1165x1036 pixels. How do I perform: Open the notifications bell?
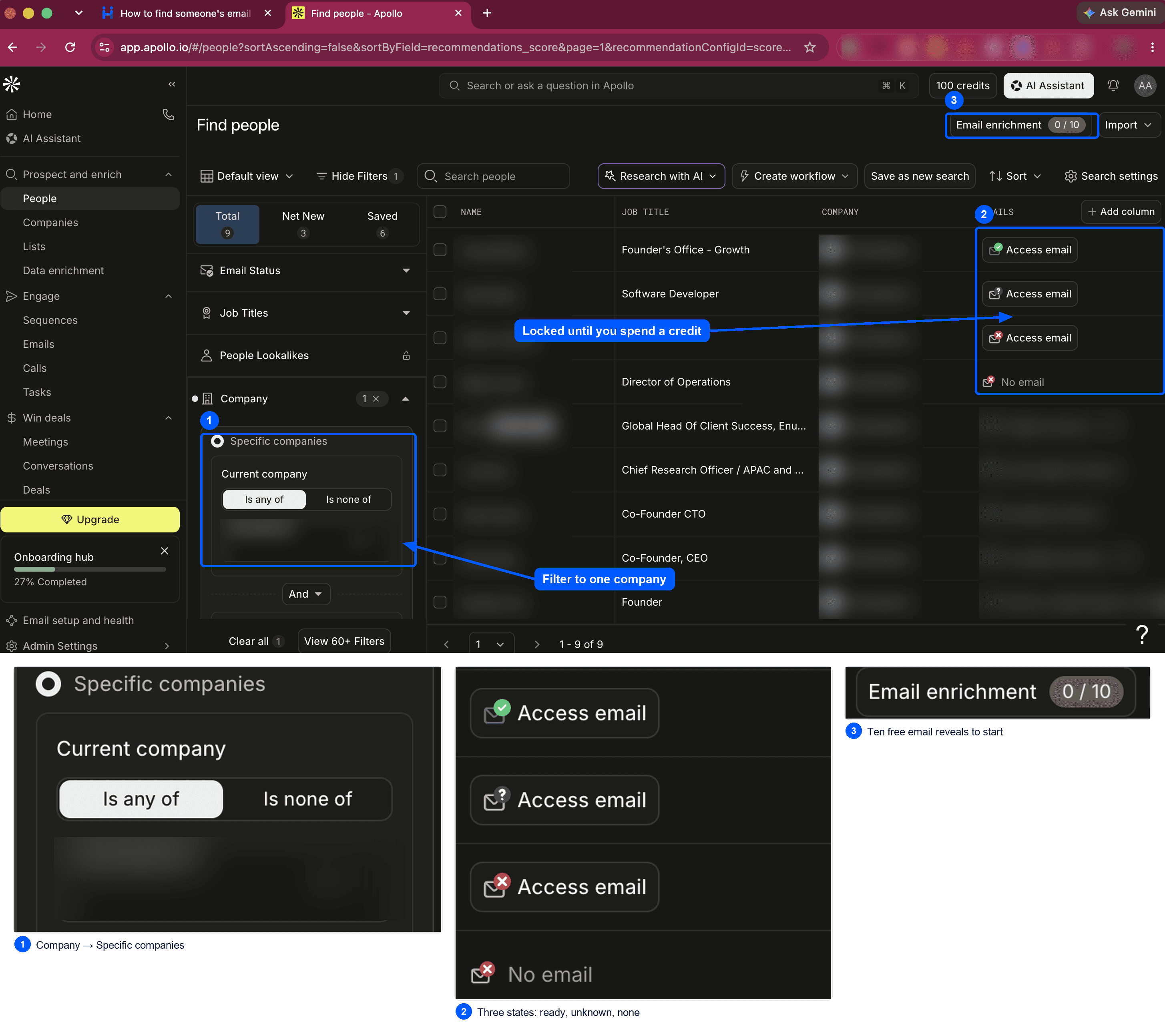point(1113,86)
